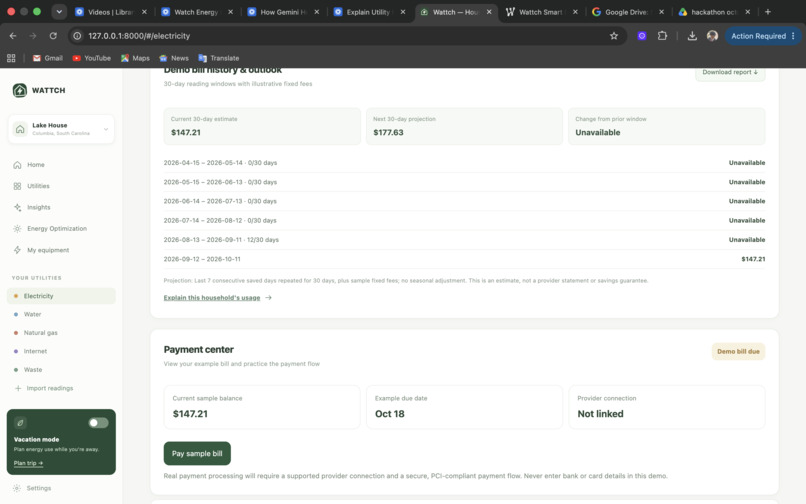This screenshot has height=504, width=806.
Task: Click the Demo bill due badge
Action: click(x=738, y=352)
